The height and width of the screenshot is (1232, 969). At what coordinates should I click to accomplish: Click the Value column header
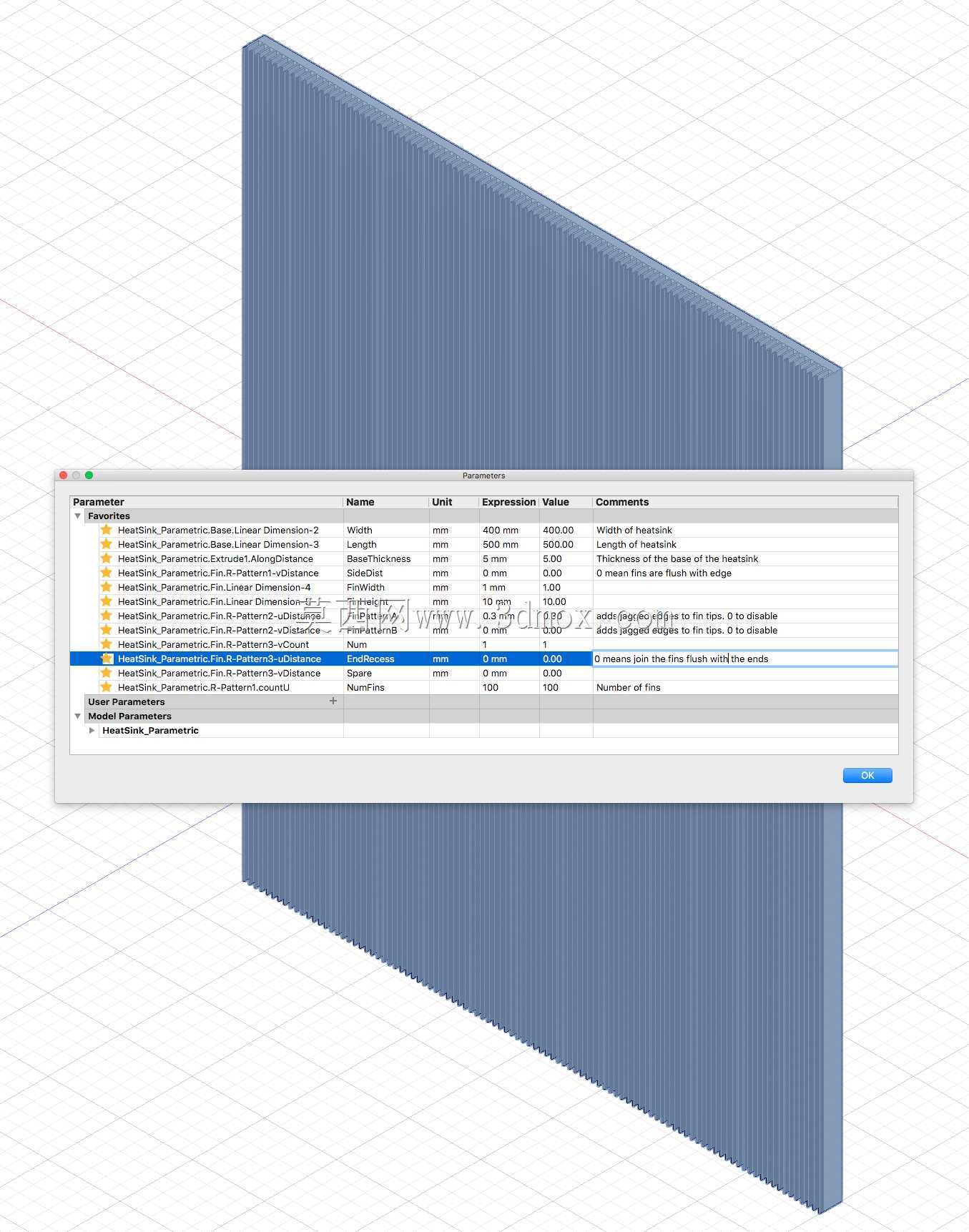[x=566, y=502]
